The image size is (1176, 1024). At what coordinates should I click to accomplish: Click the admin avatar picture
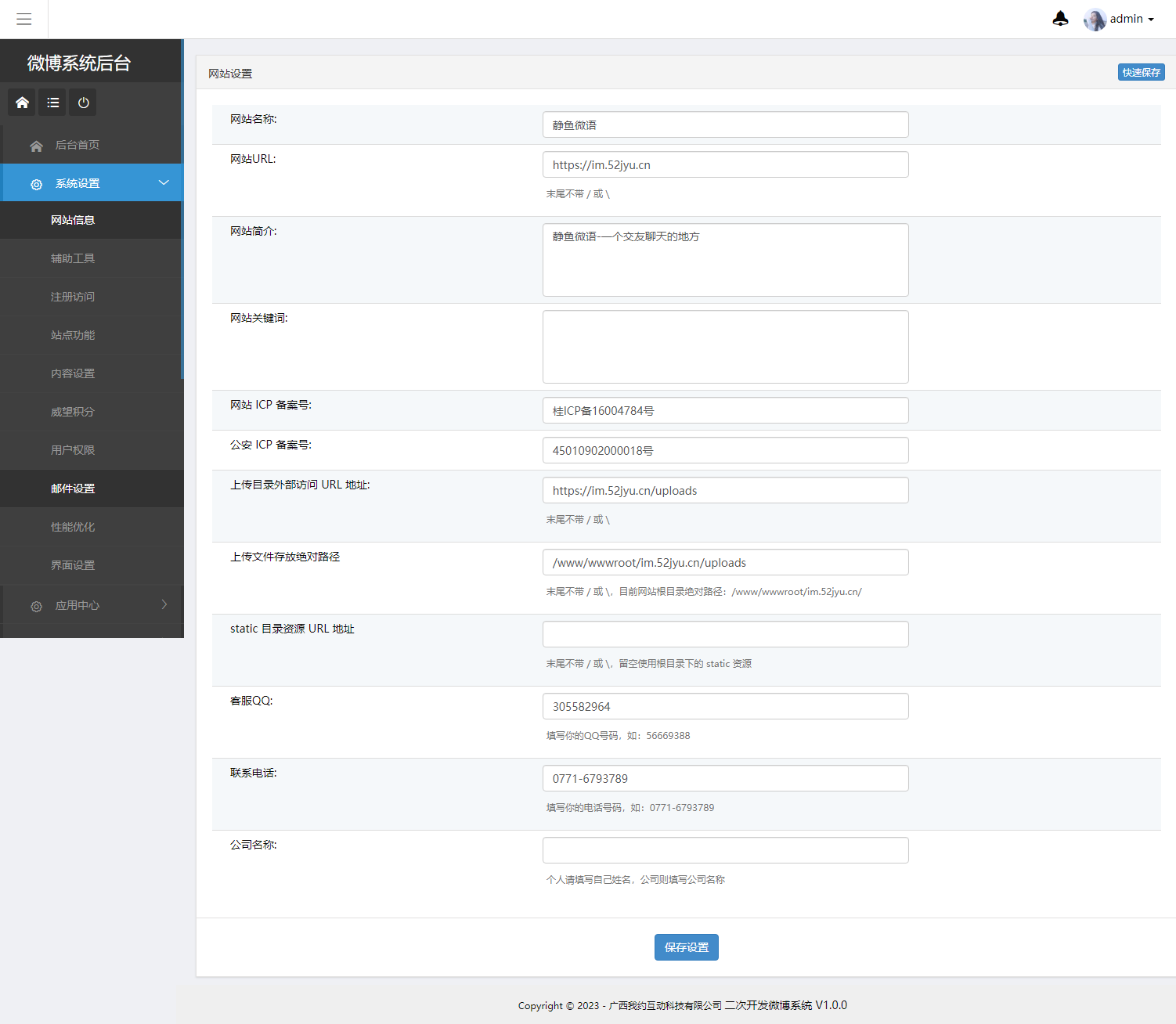1094,20
